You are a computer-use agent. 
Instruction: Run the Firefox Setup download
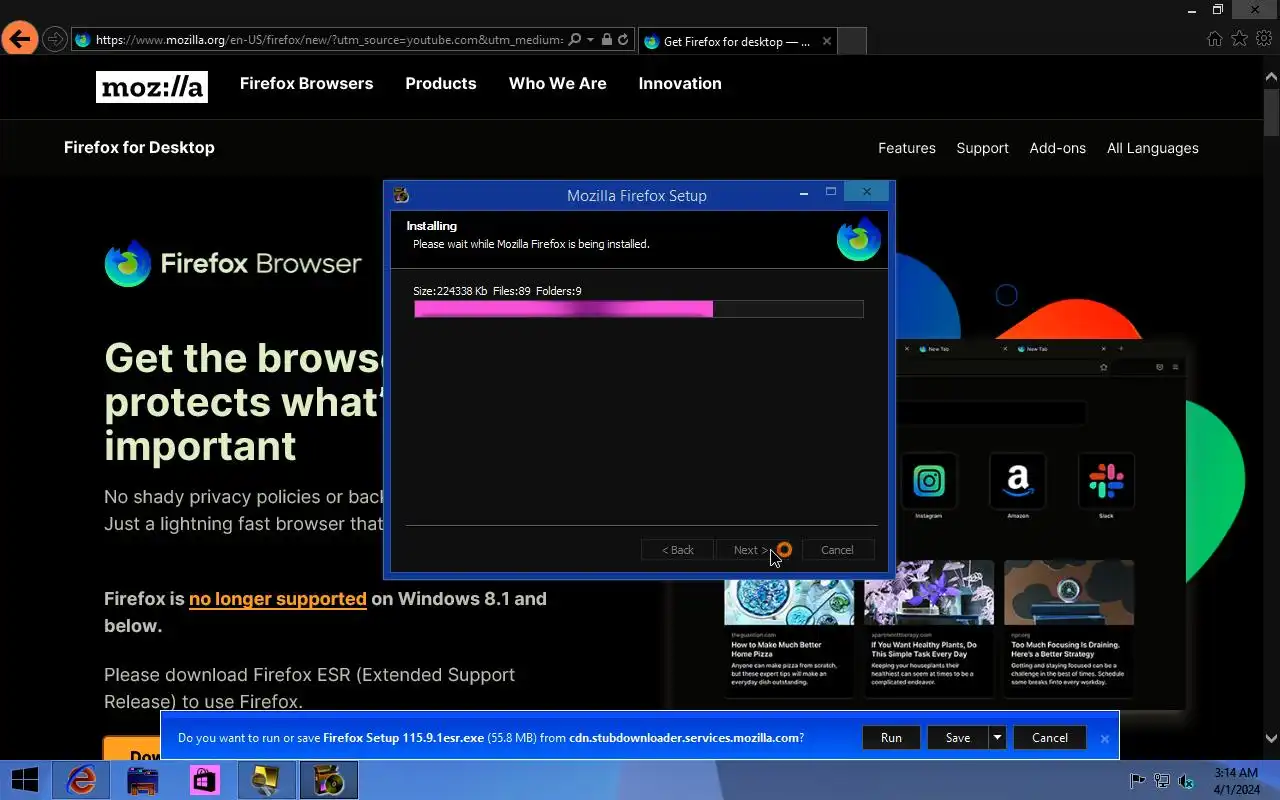point(891,738)
